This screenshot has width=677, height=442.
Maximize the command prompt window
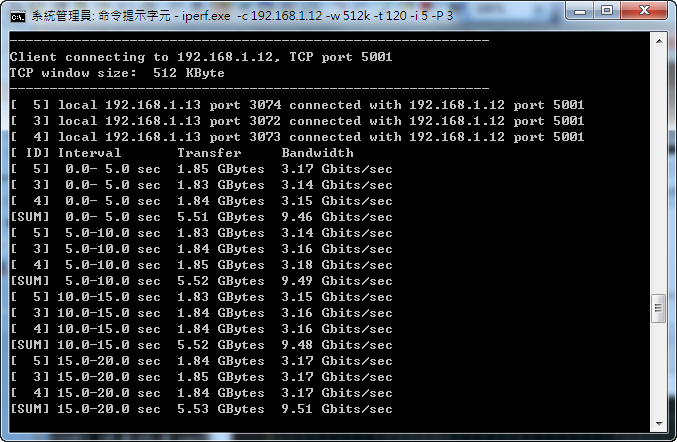coord(607,11)
